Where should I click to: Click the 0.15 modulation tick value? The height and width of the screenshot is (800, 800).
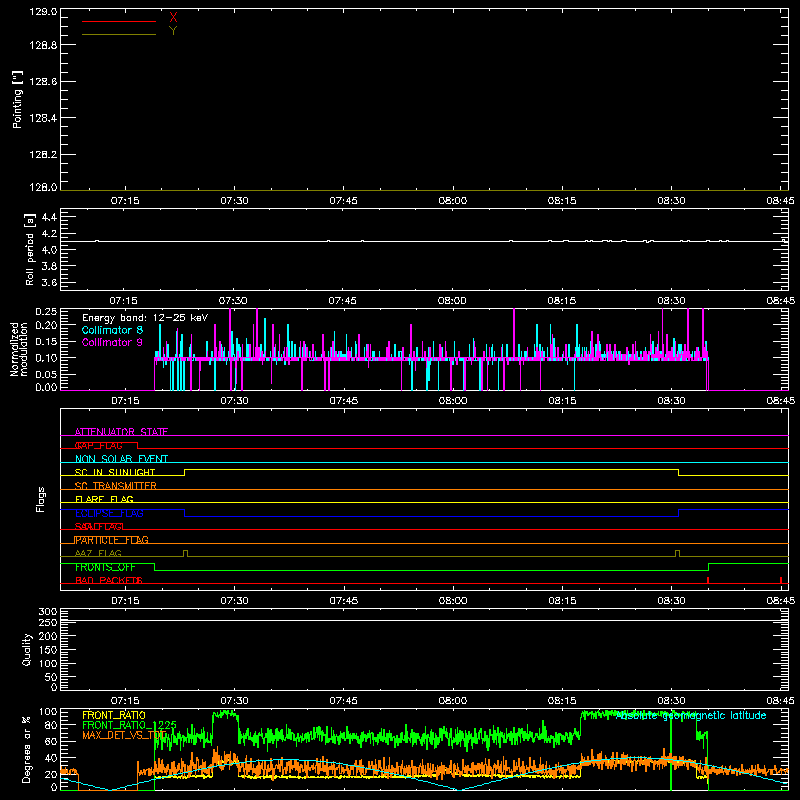[x=46, y=341]
